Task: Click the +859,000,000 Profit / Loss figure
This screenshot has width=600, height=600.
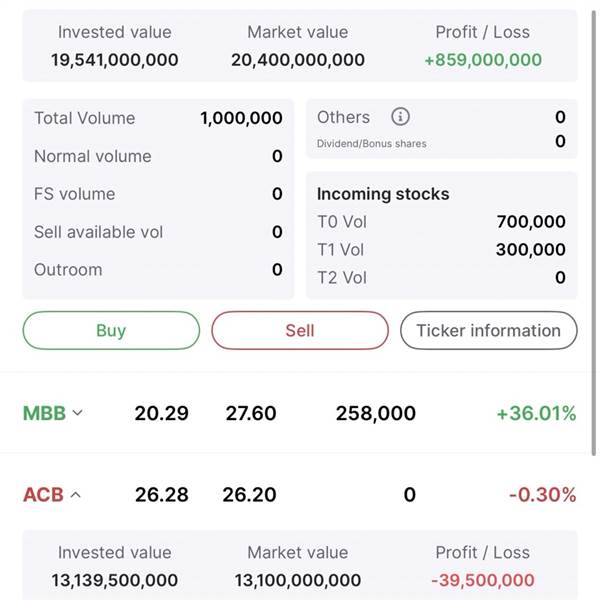Action: pyautogui.click(x=483, y=60)
